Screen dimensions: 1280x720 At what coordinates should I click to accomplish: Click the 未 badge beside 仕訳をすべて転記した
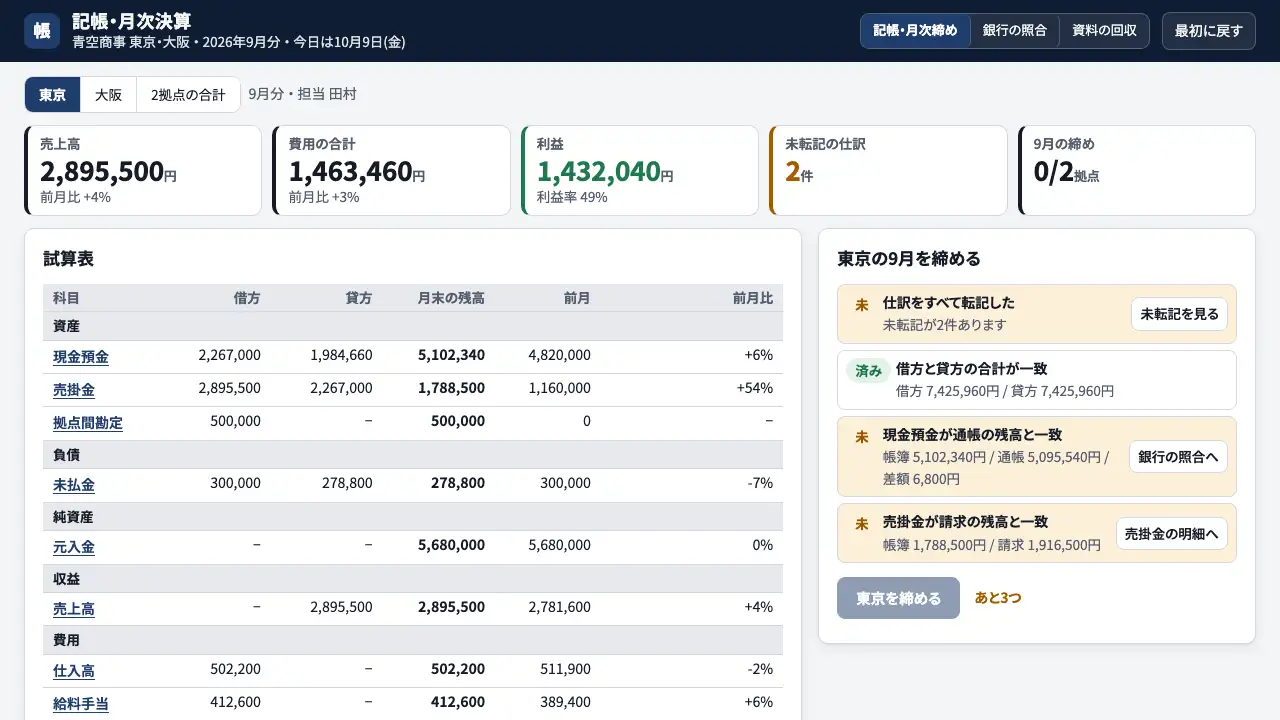[x=861, y=305]
